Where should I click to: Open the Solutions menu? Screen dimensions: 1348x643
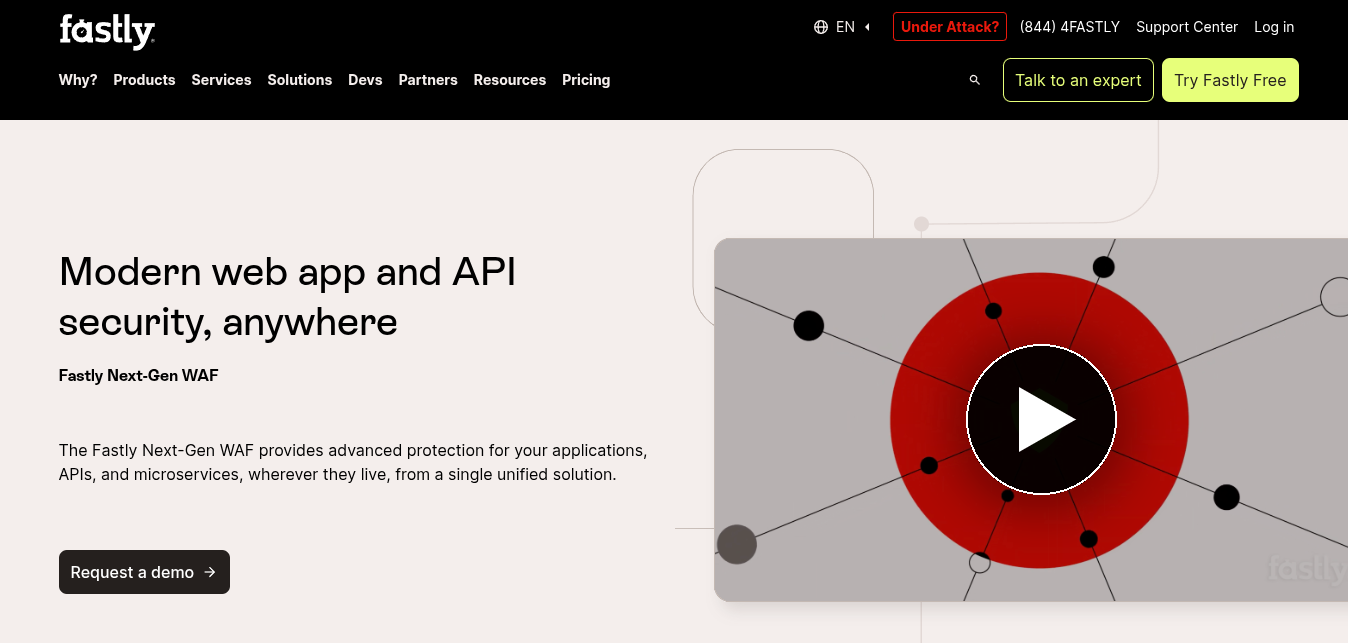(x=299, y=80)
